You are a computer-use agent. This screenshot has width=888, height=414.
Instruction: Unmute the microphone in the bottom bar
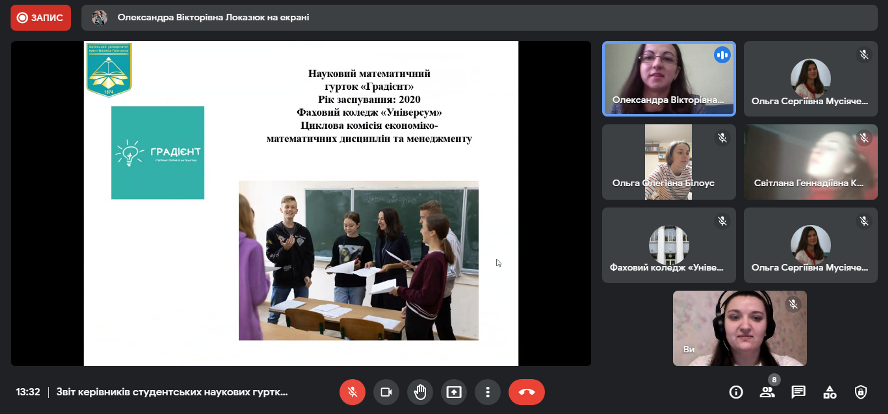[352, 392]
